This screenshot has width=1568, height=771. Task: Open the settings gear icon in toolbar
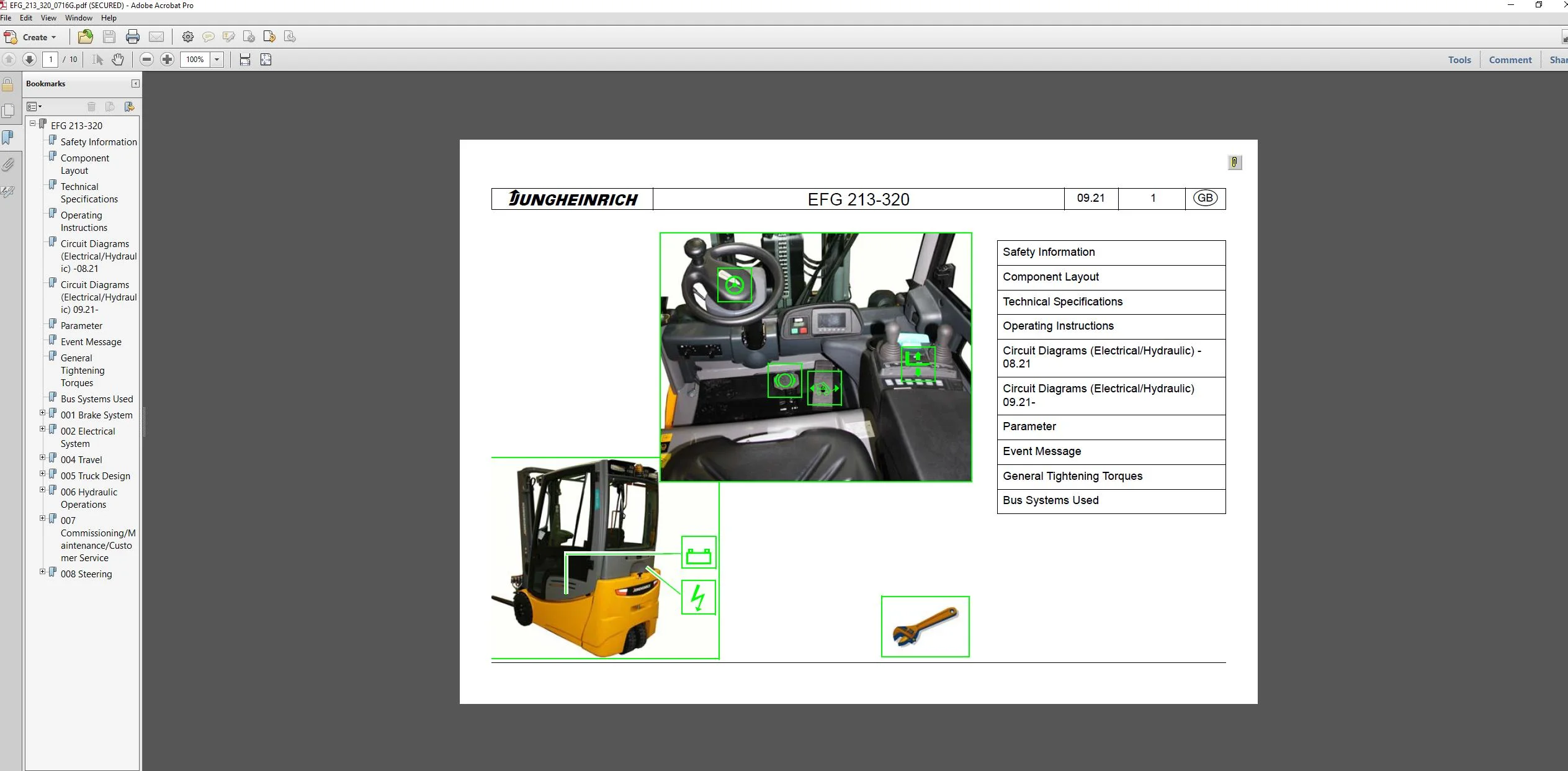[187, 37]
